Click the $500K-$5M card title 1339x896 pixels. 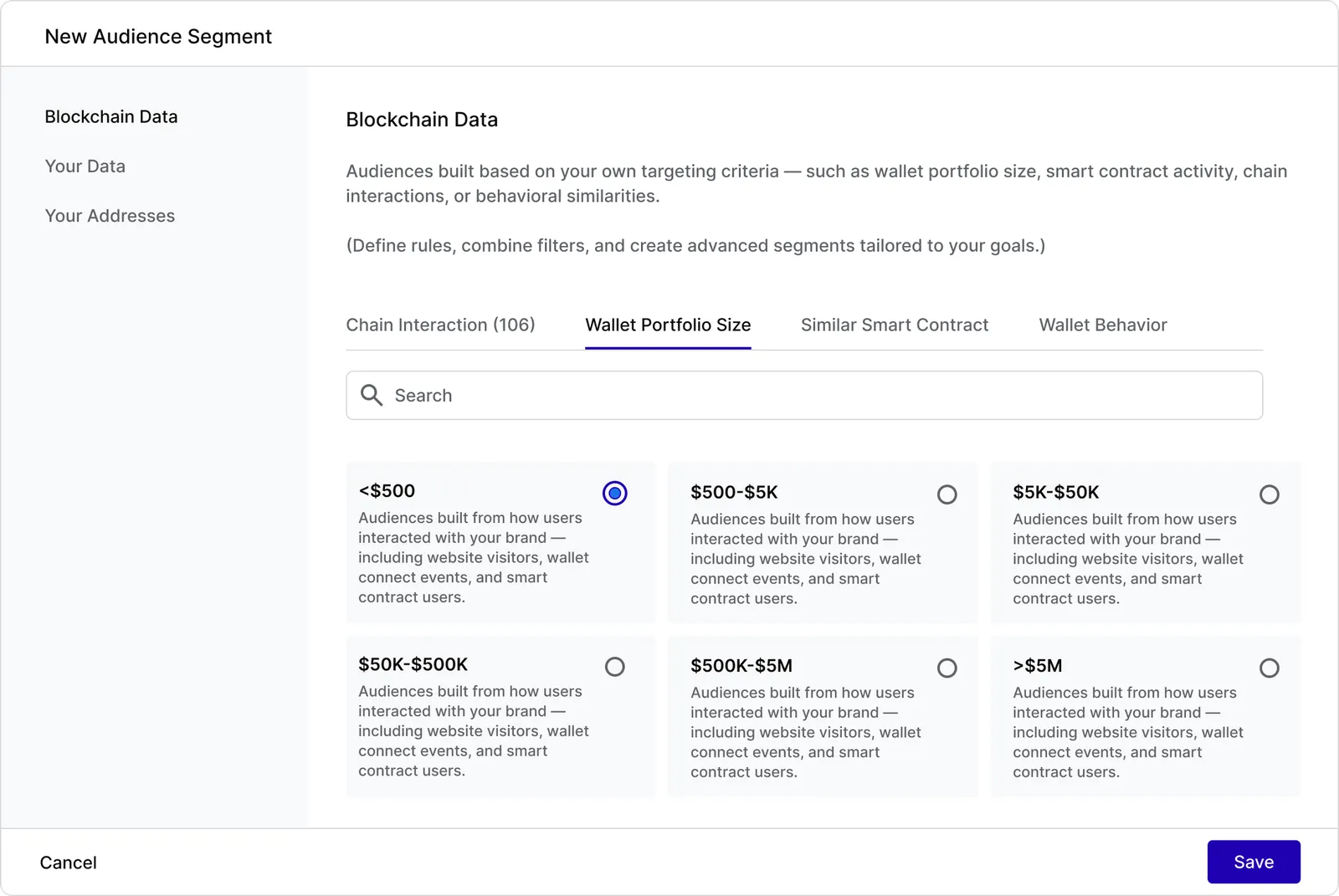click(741, 665)
